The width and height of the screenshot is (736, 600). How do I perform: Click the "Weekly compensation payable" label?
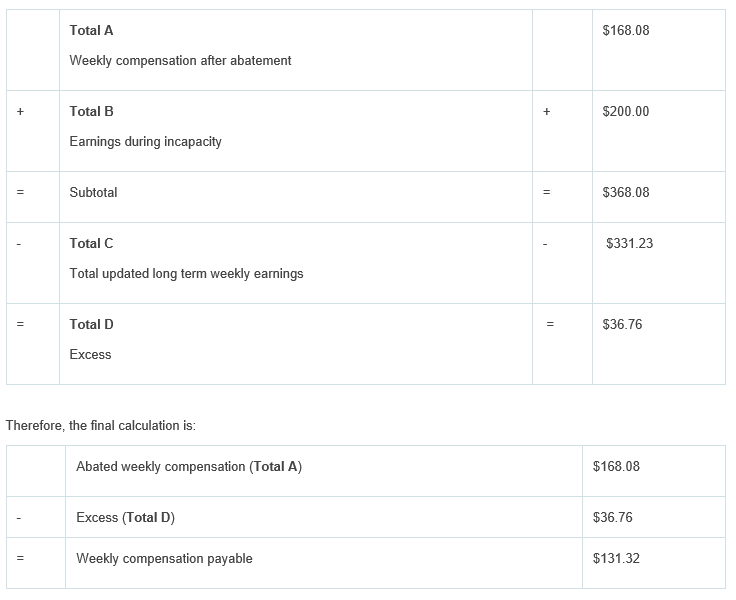point(164,559)
